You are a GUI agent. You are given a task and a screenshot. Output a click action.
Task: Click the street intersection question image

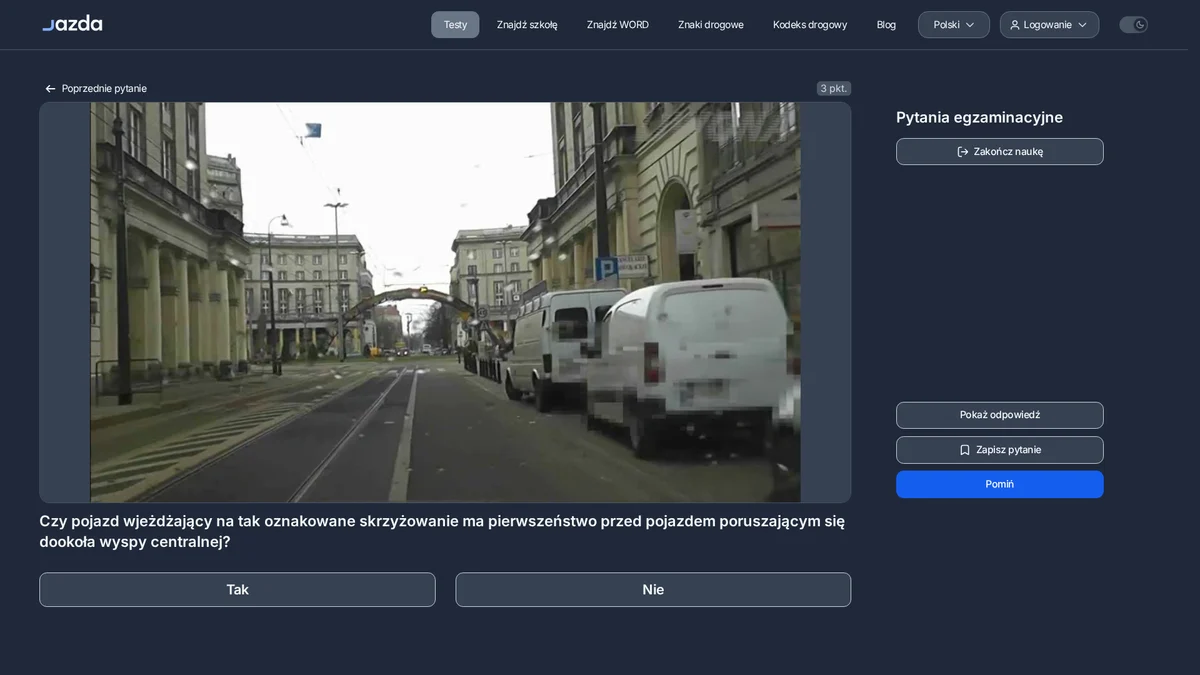(445, 302)
